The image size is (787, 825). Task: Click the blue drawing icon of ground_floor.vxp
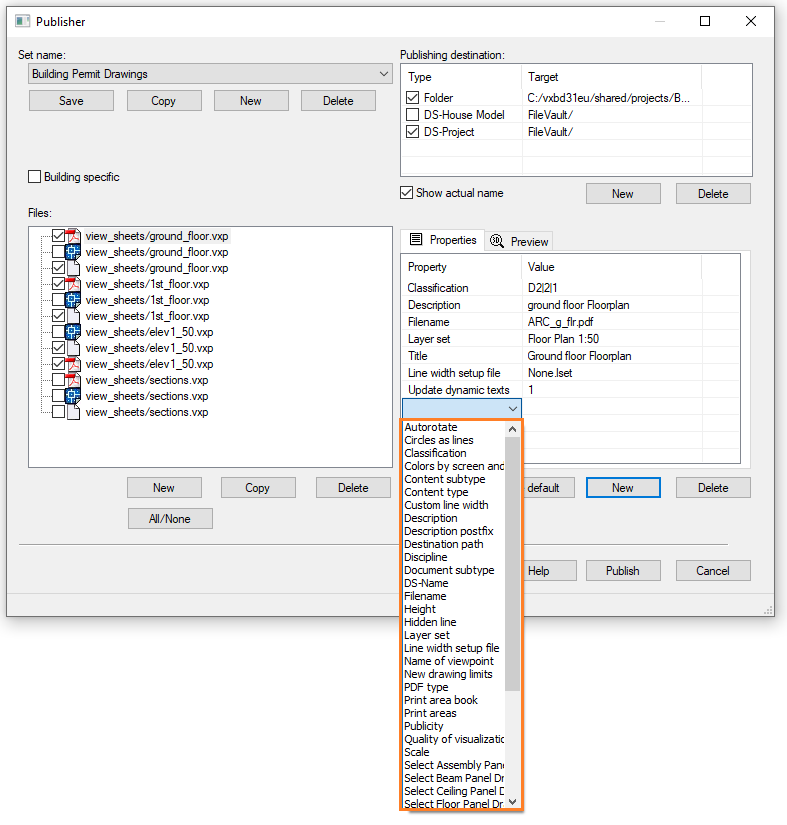point(73,252)
